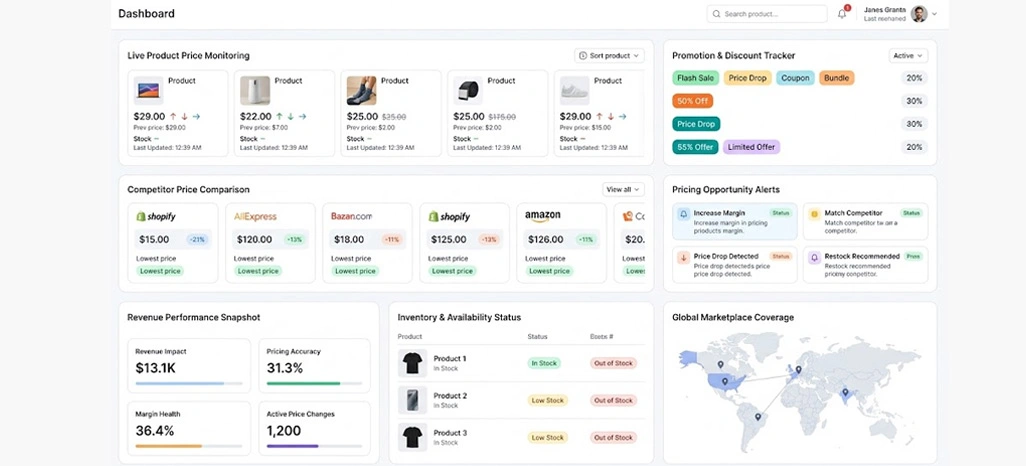Image resolution: width=1026 pixels, height=466 pixels.
Task: Click the Revenue Impact progress bar
Action: 188,384
